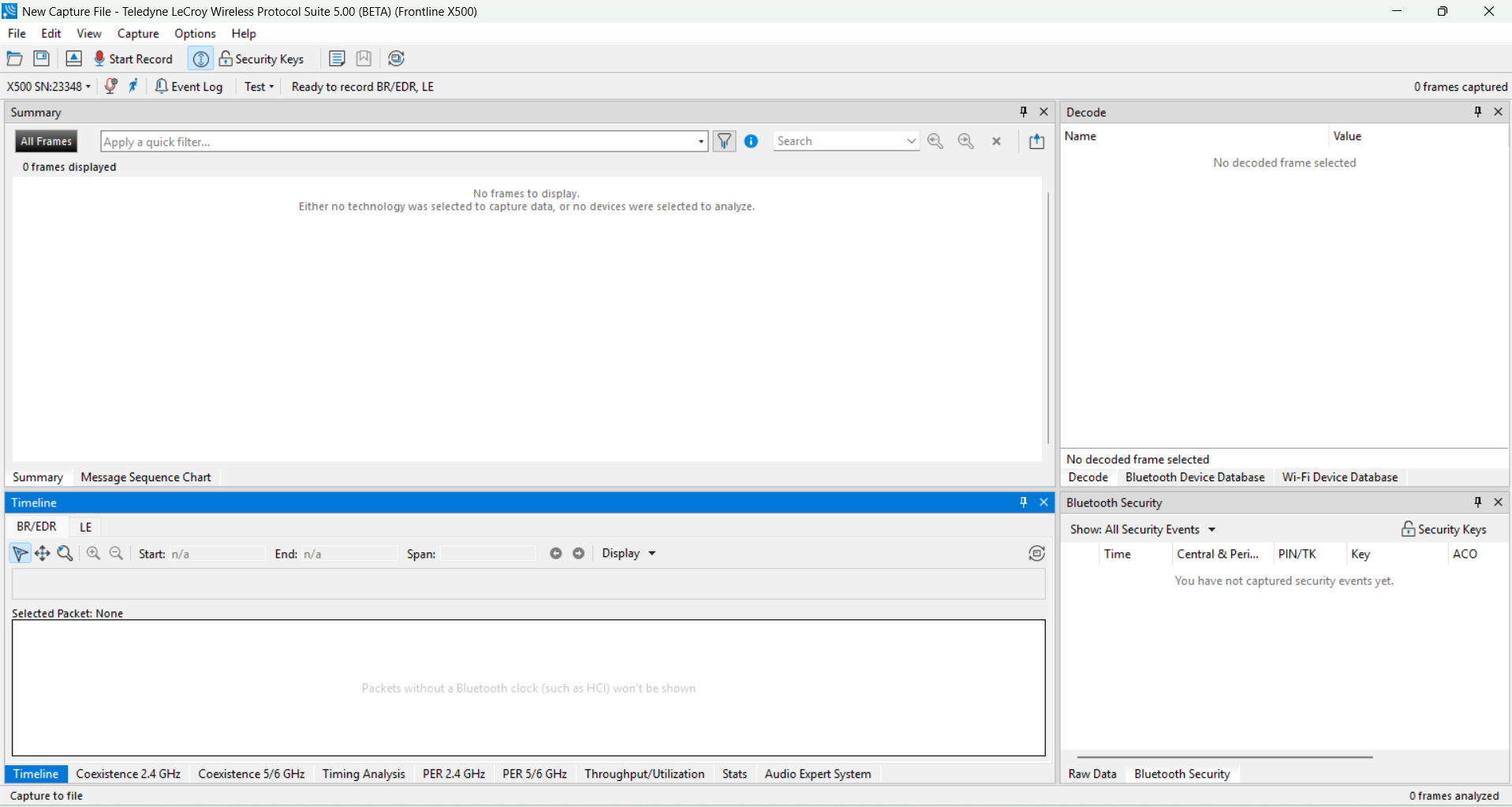Select the BR/EDR timeline tab
The width and height of the screenshot is (1512, 807).
click(36, 526)
